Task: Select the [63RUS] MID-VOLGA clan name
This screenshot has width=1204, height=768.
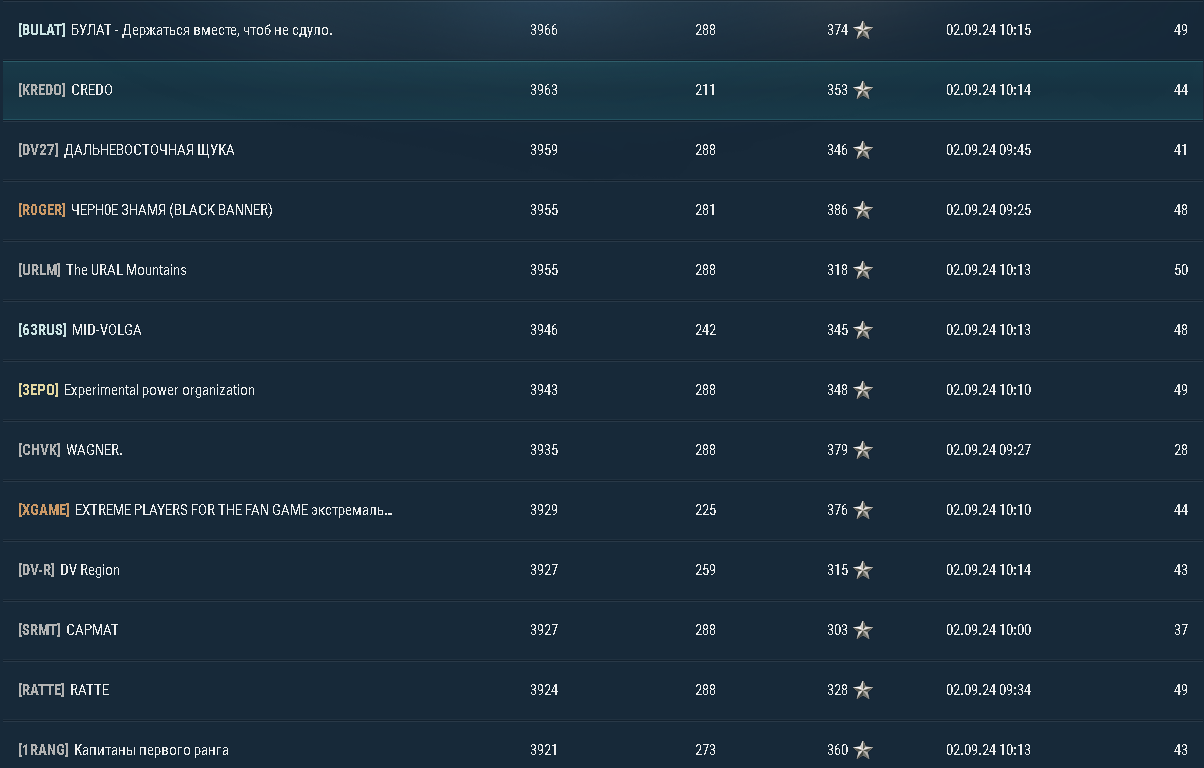Action: click(106, 330)
